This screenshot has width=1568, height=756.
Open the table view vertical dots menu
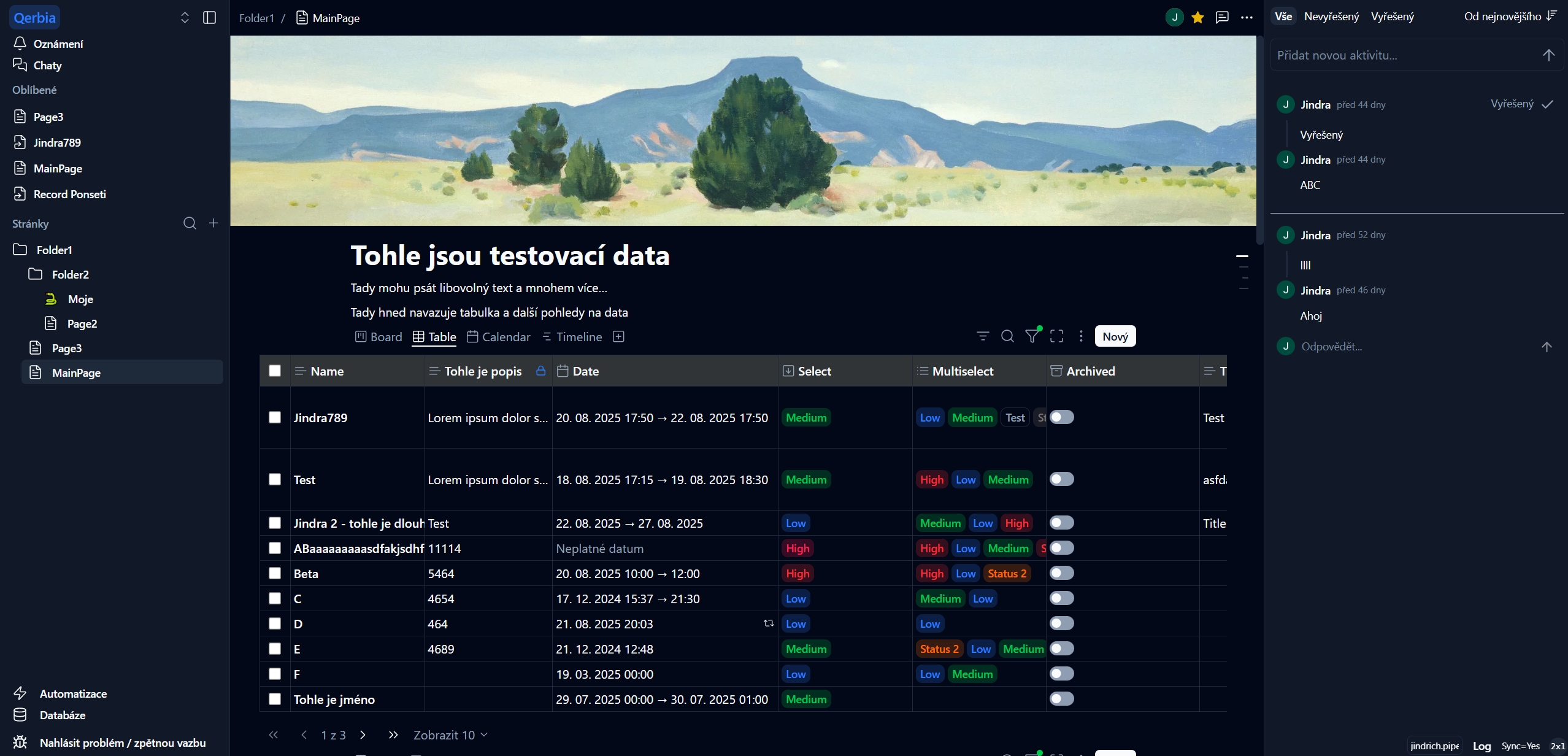(1081, 336)
